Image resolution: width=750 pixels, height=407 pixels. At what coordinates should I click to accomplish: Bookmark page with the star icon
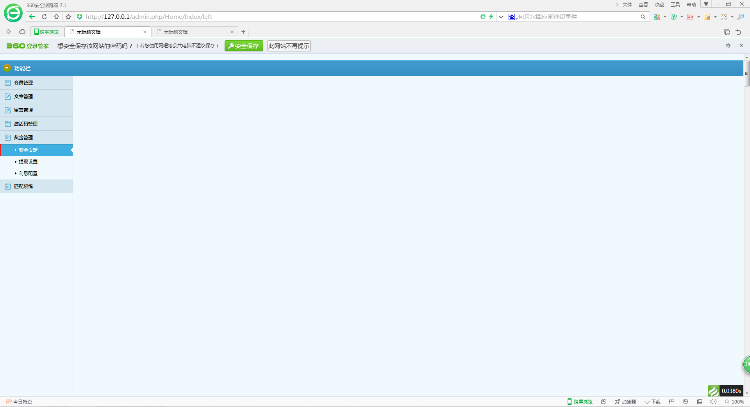[68, 16]
